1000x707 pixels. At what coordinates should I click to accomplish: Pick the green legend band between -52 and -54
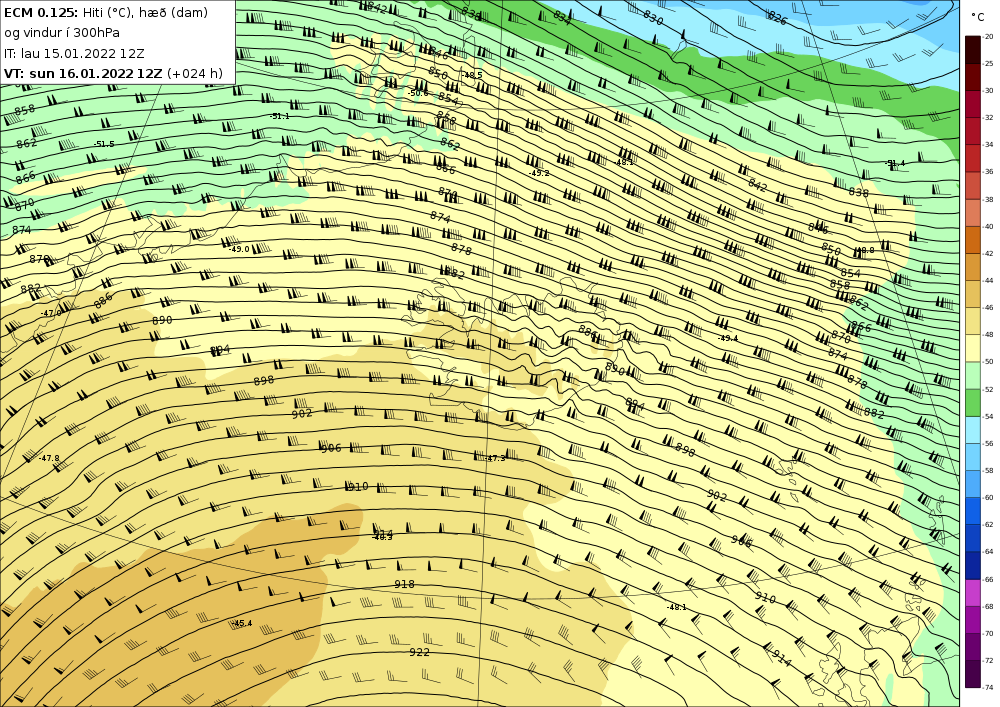coord(973,403)
